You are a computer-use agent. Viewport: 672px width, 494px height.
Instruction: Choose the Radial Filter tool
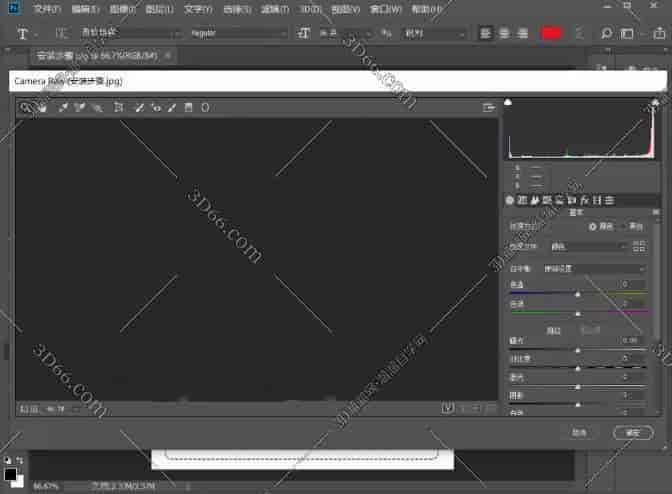205,107
